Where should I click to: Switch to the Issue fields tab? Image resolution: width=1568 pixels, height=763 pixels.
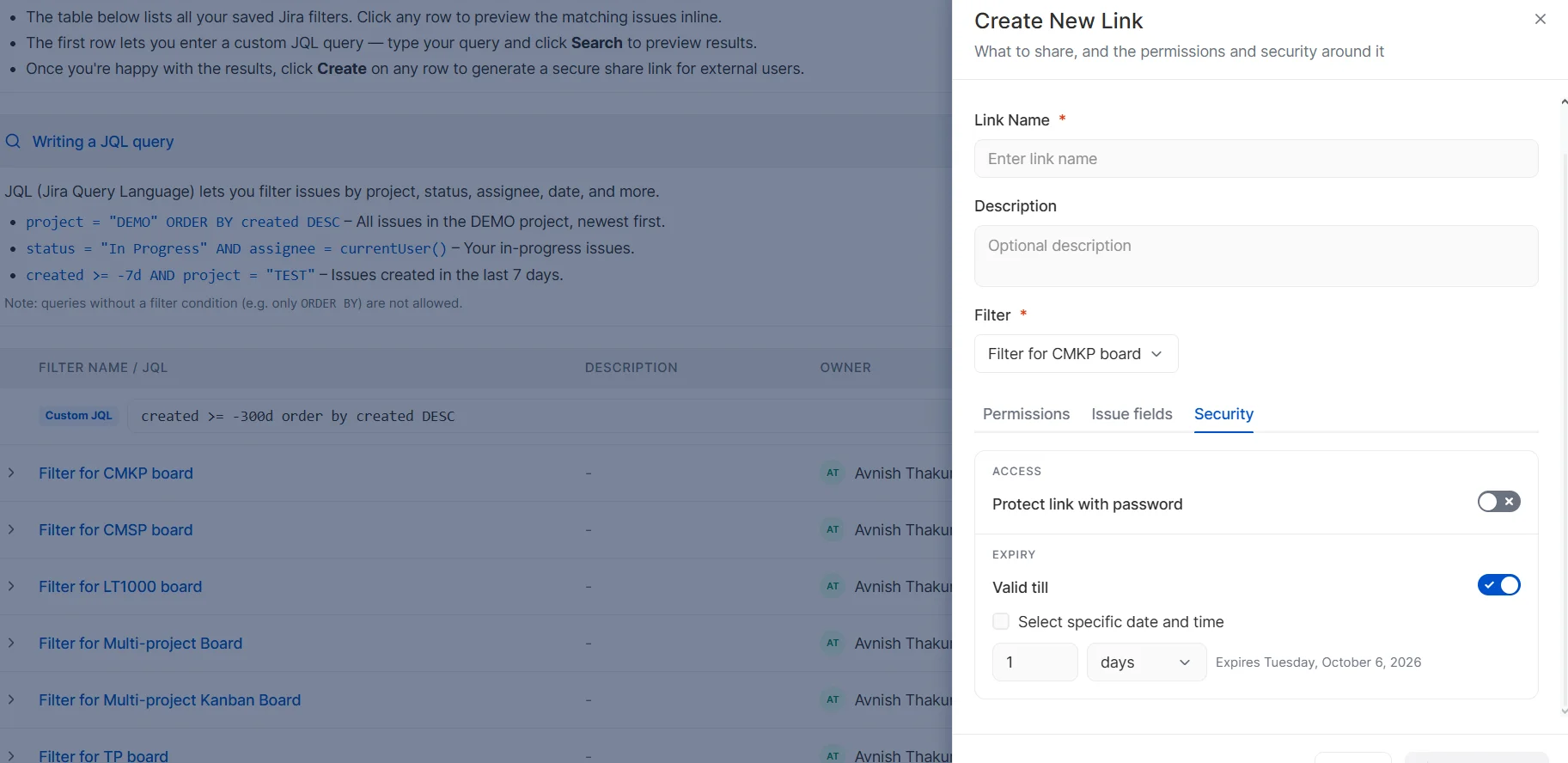(1132, 414)
